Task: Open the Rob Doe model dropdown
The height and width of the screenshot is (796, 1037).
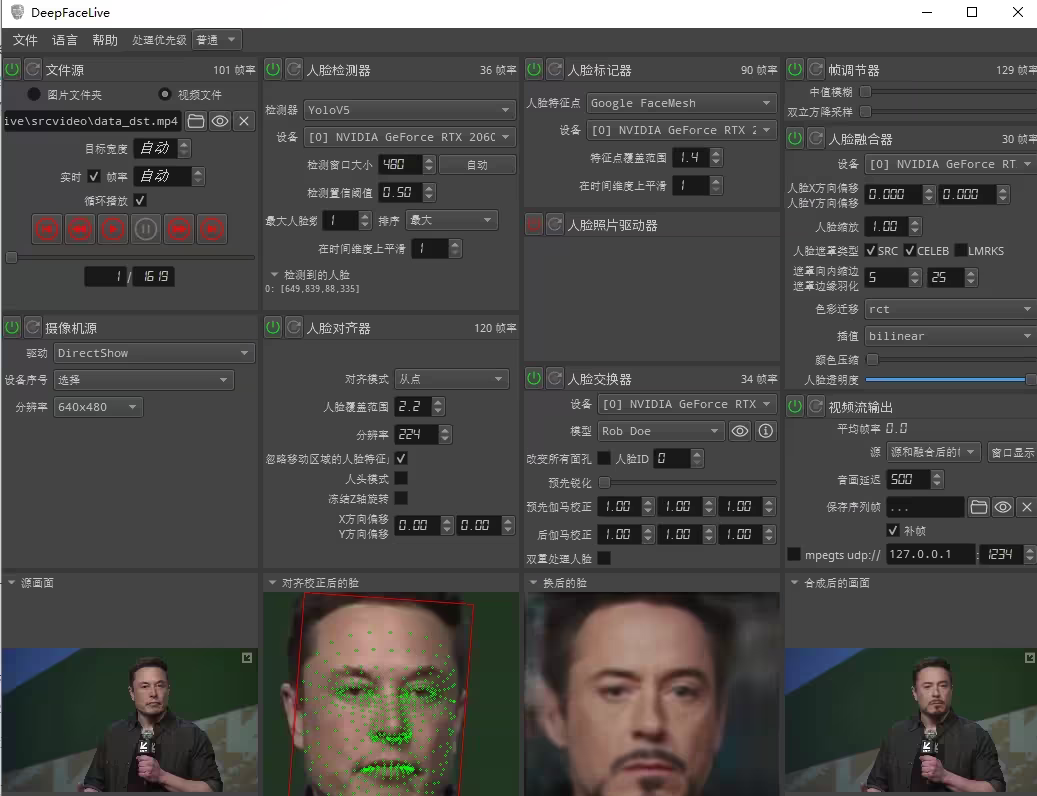Action: pos(660,431)
